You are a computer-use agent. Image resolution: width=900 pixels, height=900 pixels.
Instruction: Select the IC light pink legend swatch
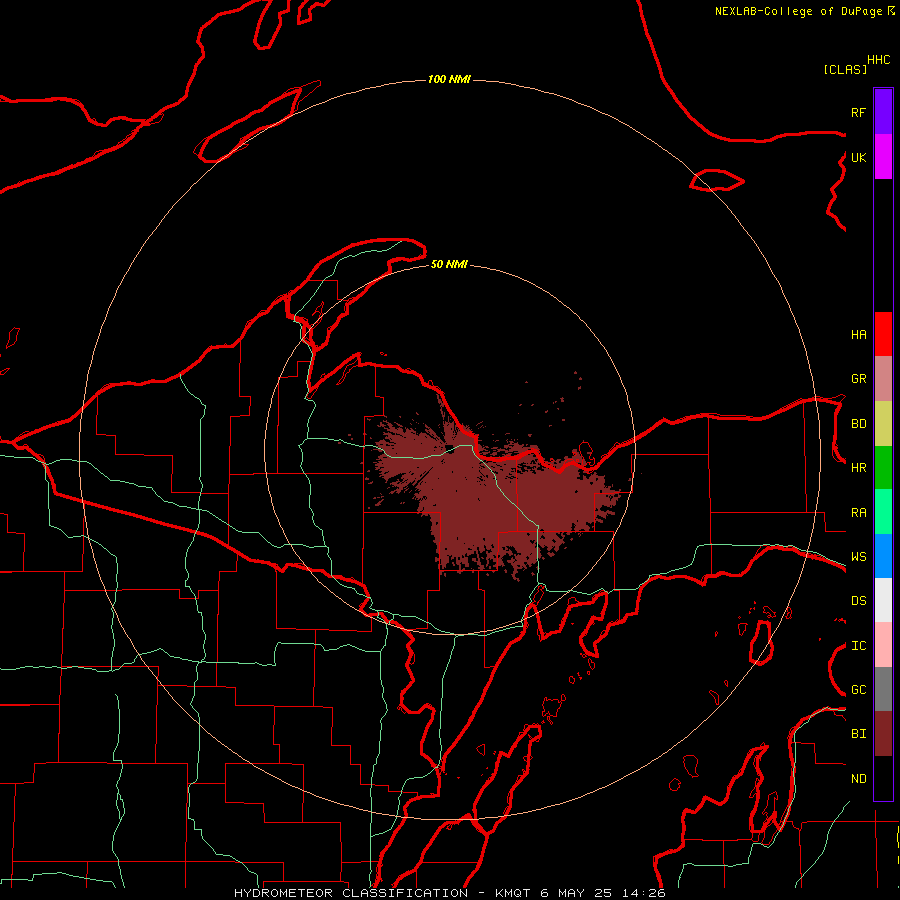tap(883, 645)
